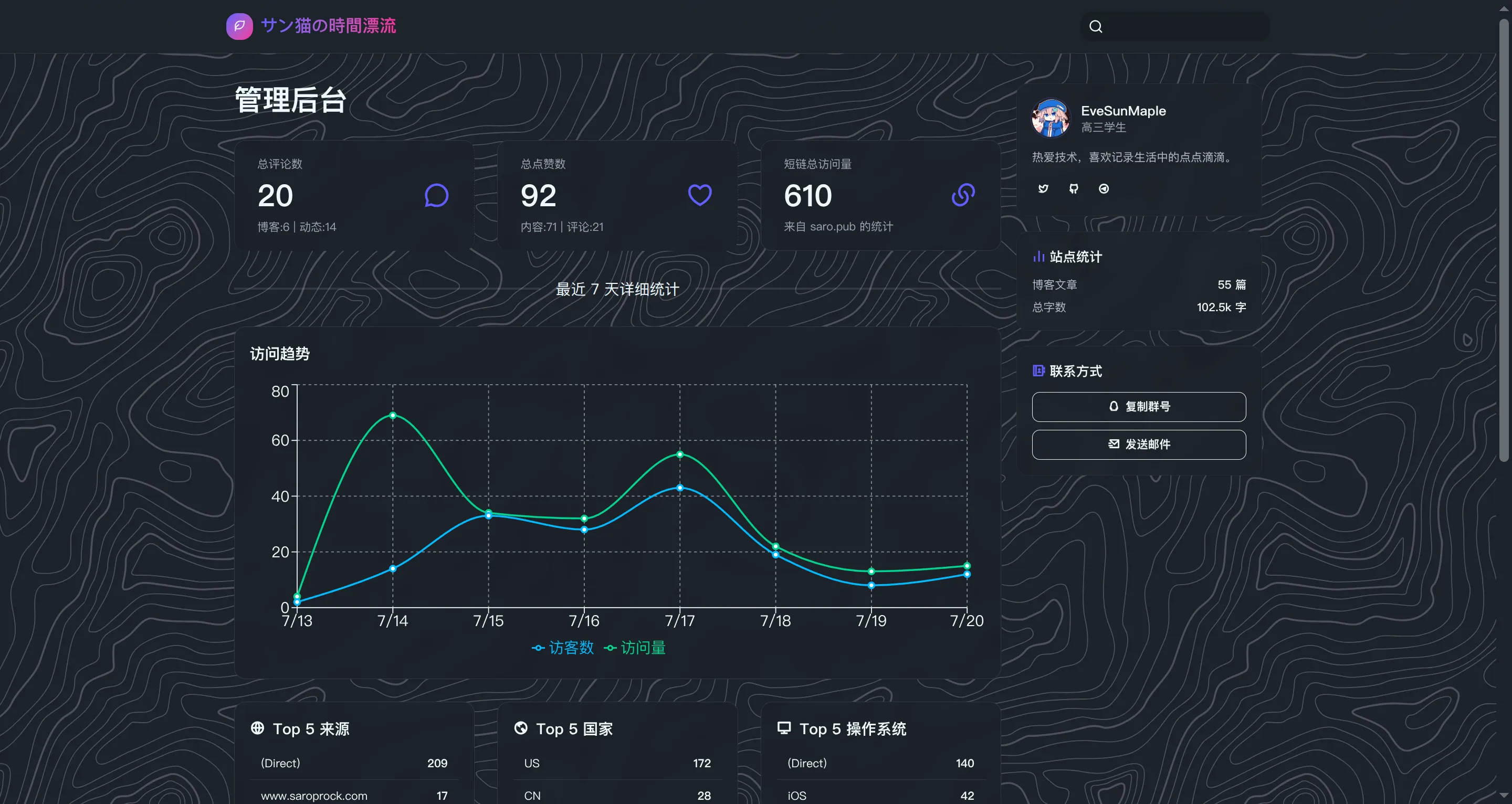Click the comment bubble icon
The height and width of the screenshot is (804, 1512).
pyautogui.click(x=436, y=195)
